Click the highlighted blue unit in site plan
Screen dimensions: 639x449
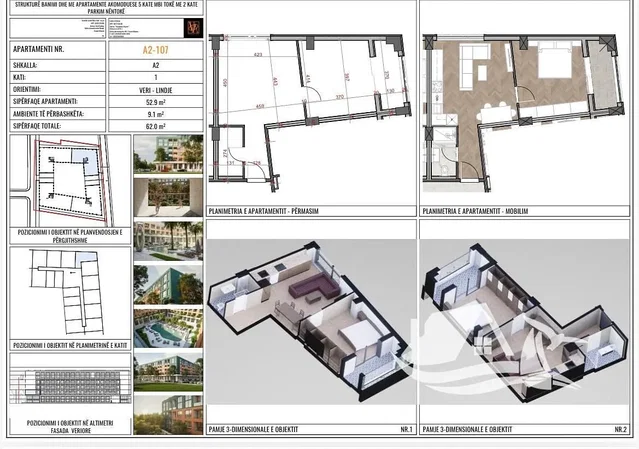(85, 160)
